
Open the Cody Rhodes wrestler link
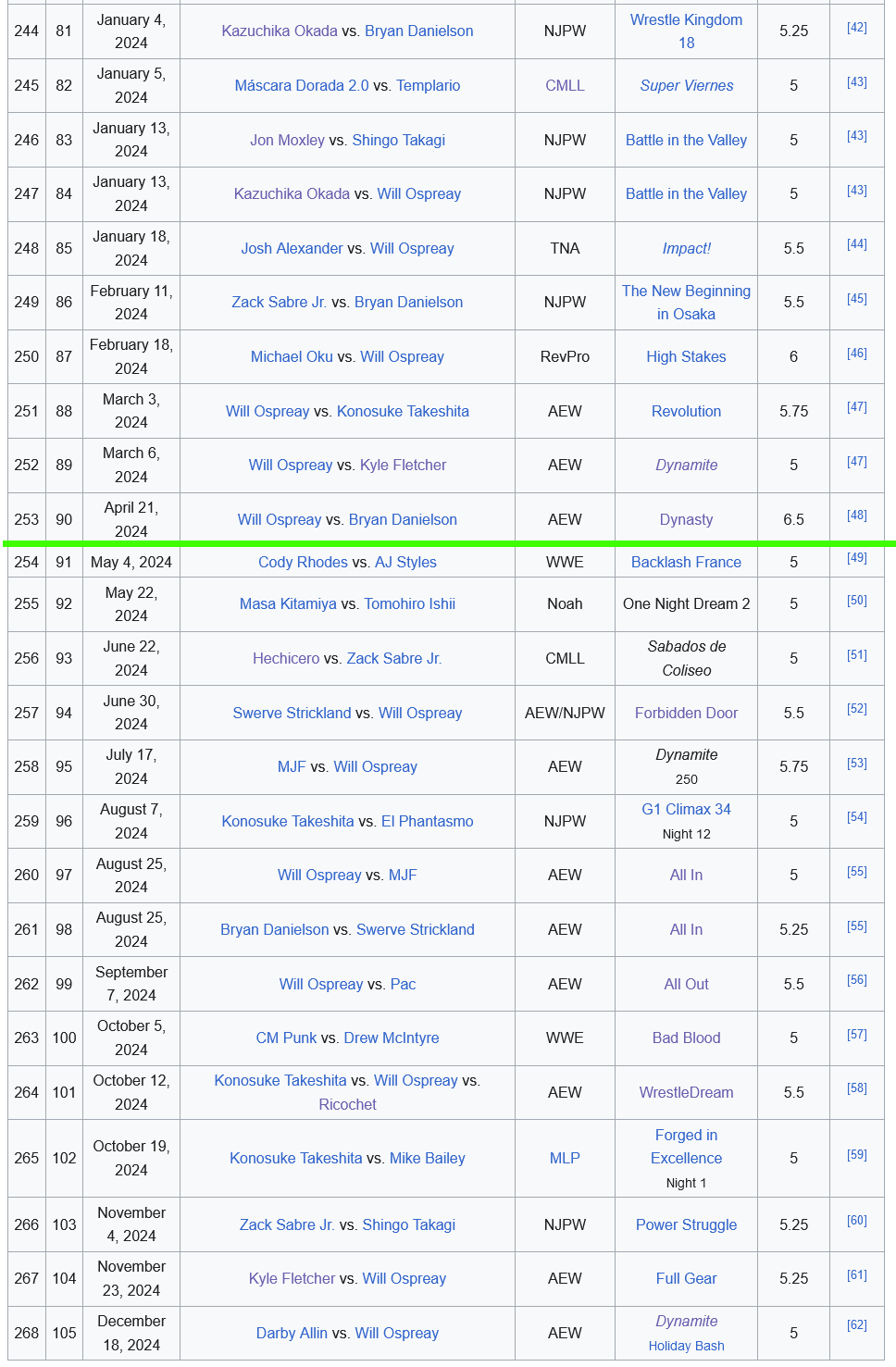click(303, 562)
